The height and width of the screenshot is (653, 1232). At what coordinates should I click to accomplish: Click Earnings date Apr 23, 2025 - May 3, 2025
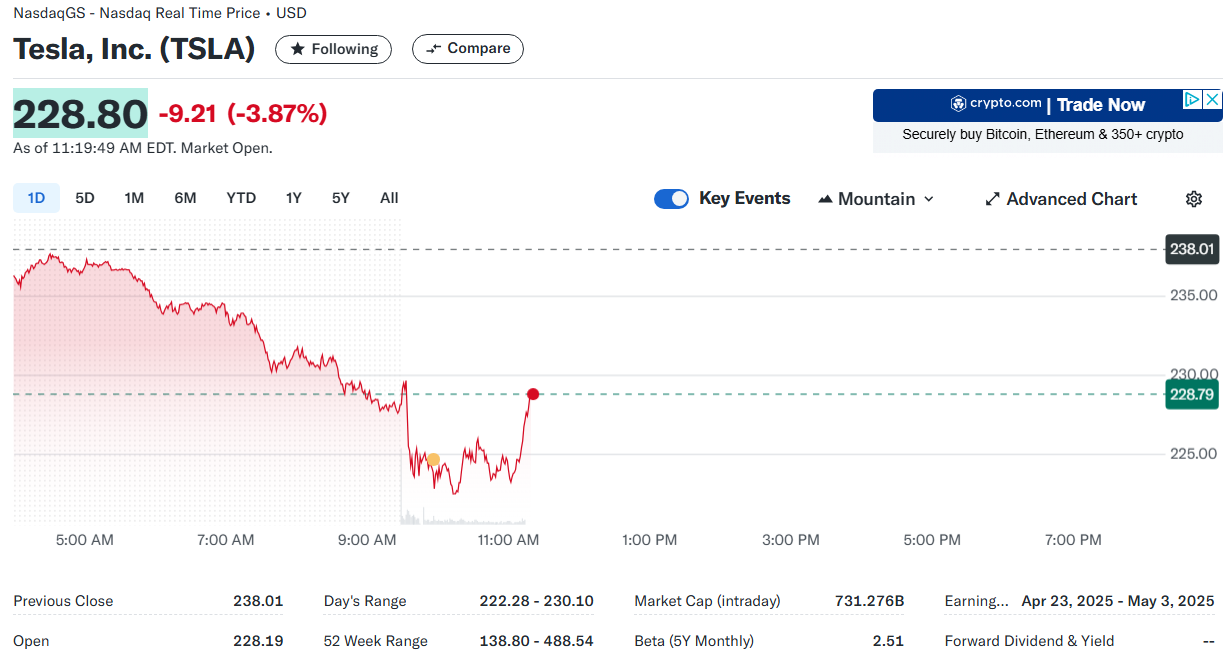click(x=1118, y=601)
